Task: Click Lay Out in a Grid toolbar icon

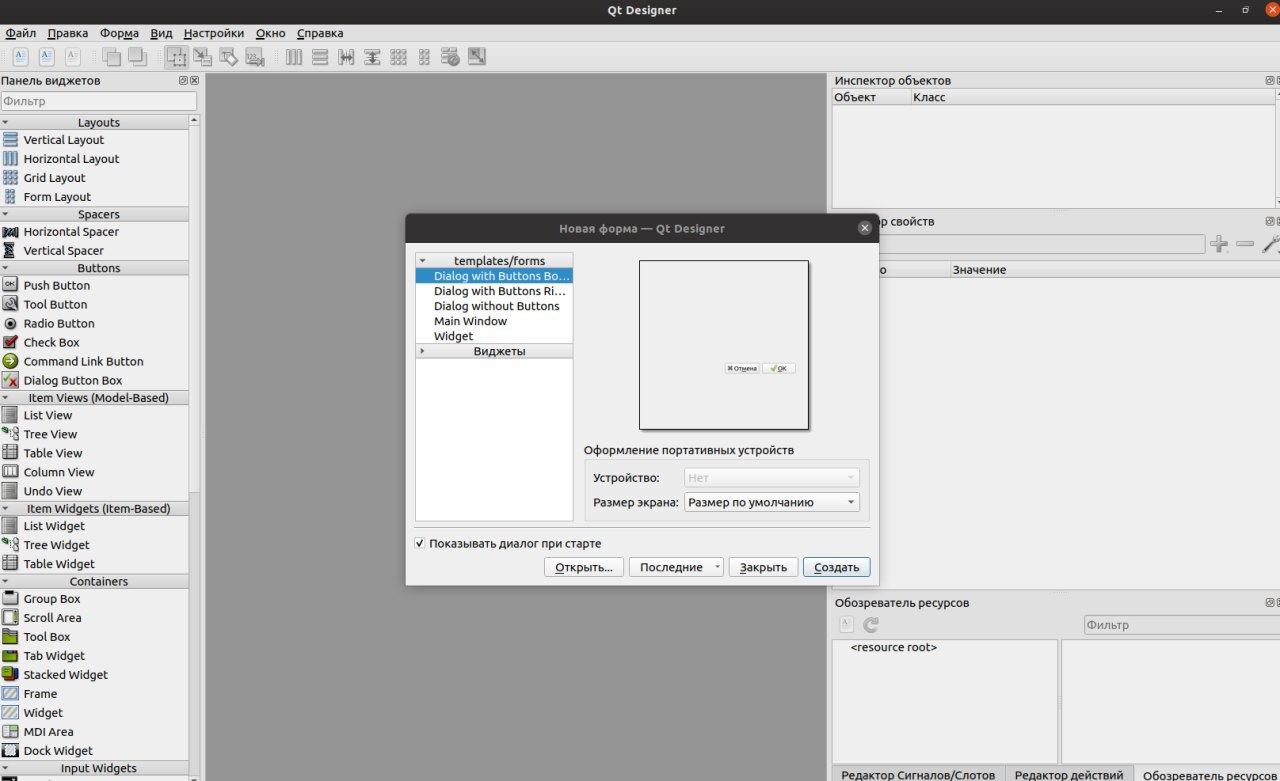Action: click(x=398, y=57)
